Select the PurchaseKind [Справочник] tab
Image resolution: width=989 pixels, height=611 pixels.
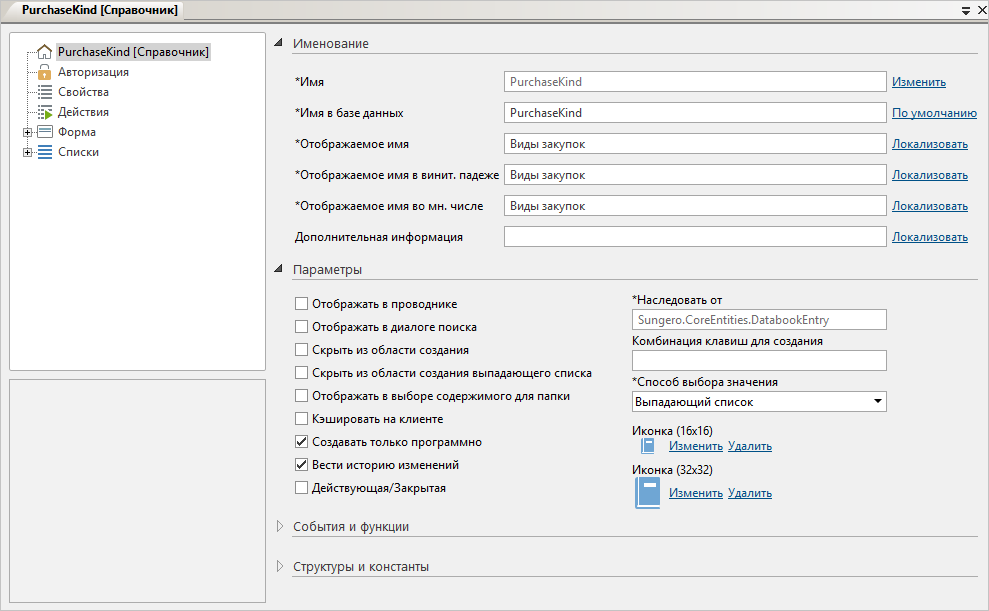pyautogui.click(x=93, y=9)
